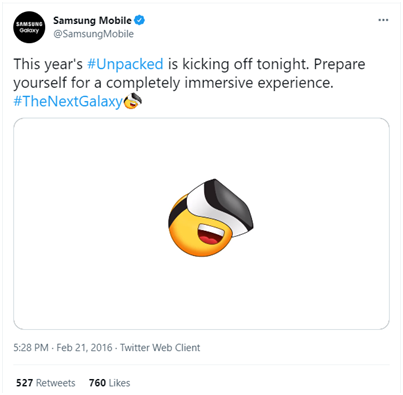403x395 pixels.
Task: Click the blue verified checkmark badge
Action: click(x=139, y=20)
